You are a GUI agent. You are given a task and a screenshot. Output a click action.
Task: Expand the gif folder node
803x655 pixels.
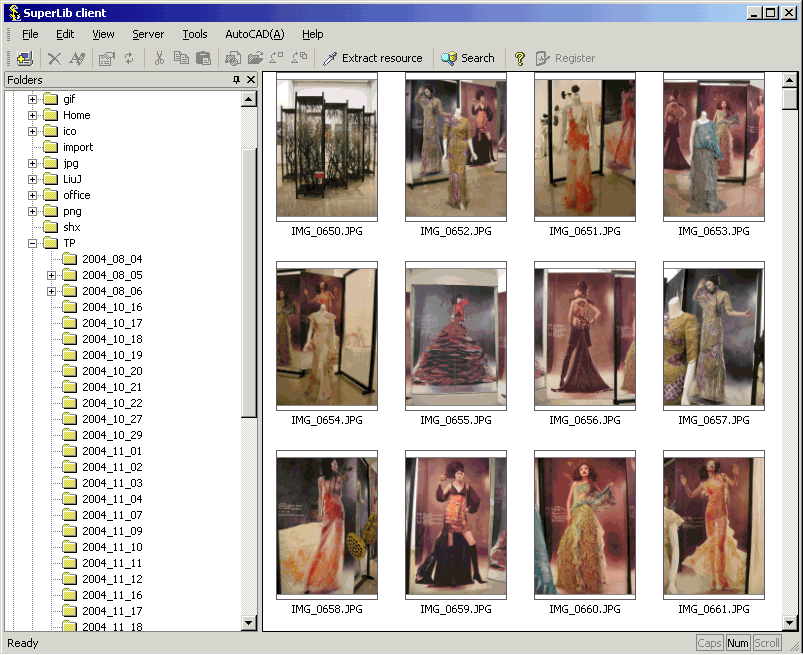point(33,99)
